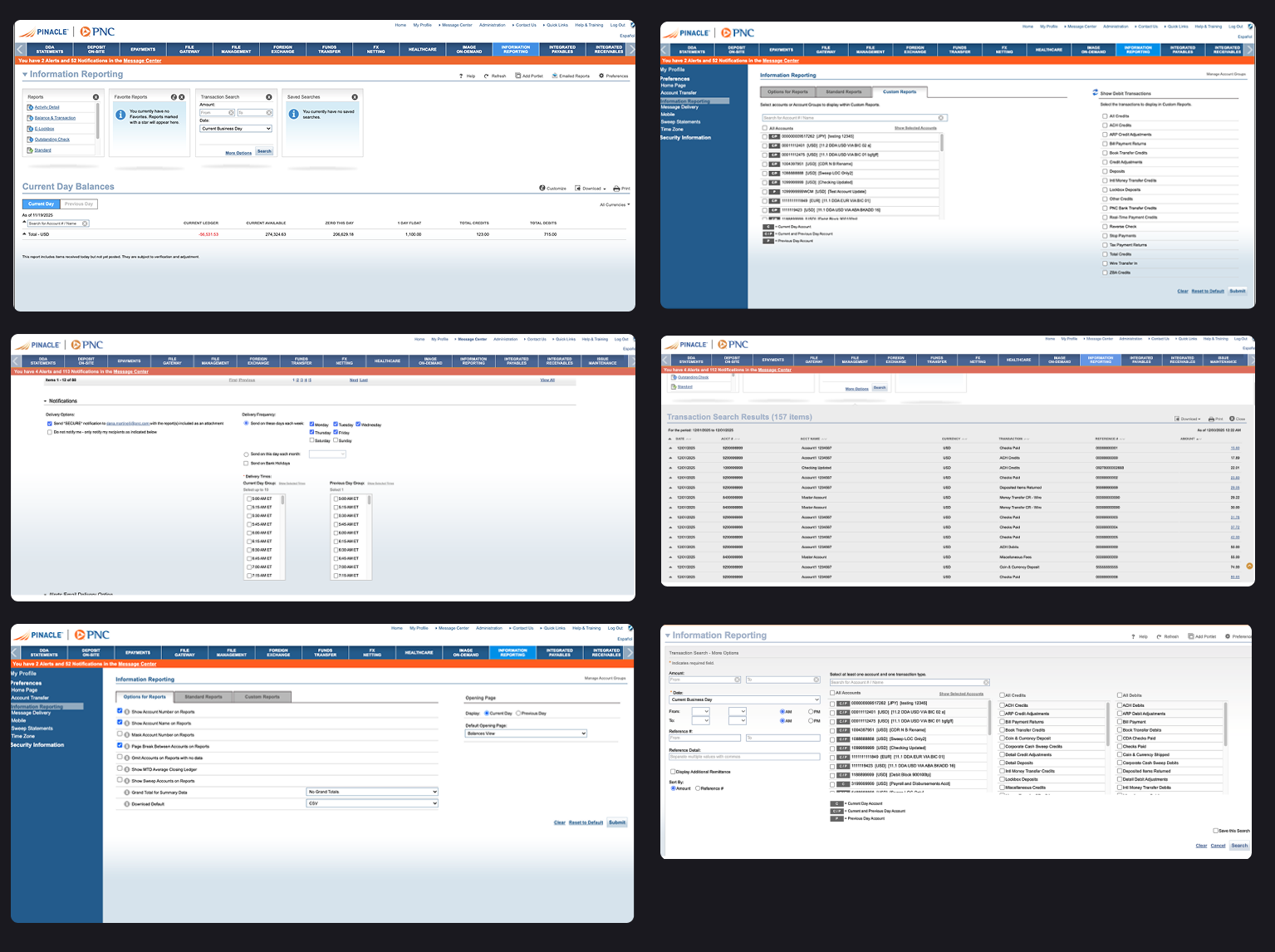Viewport: 1275px width, 952px height.
Task: Select the Previous Day display option
Action: (x=517, y=714)
